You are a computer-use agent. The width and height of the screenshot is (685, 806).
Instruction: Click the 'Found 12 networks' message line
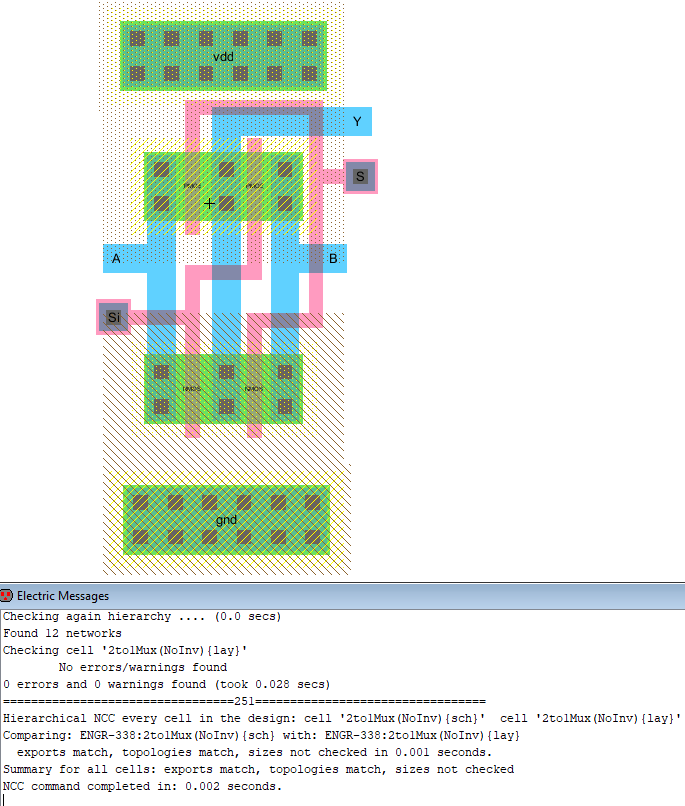pos(62,633)
